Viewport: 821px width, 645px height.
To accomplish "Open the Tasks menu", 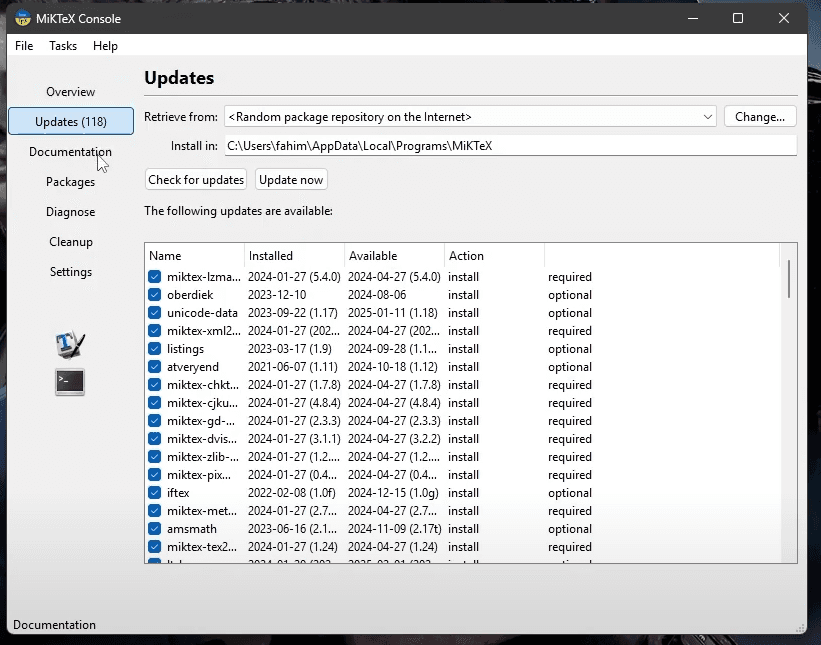I will 63,46.
